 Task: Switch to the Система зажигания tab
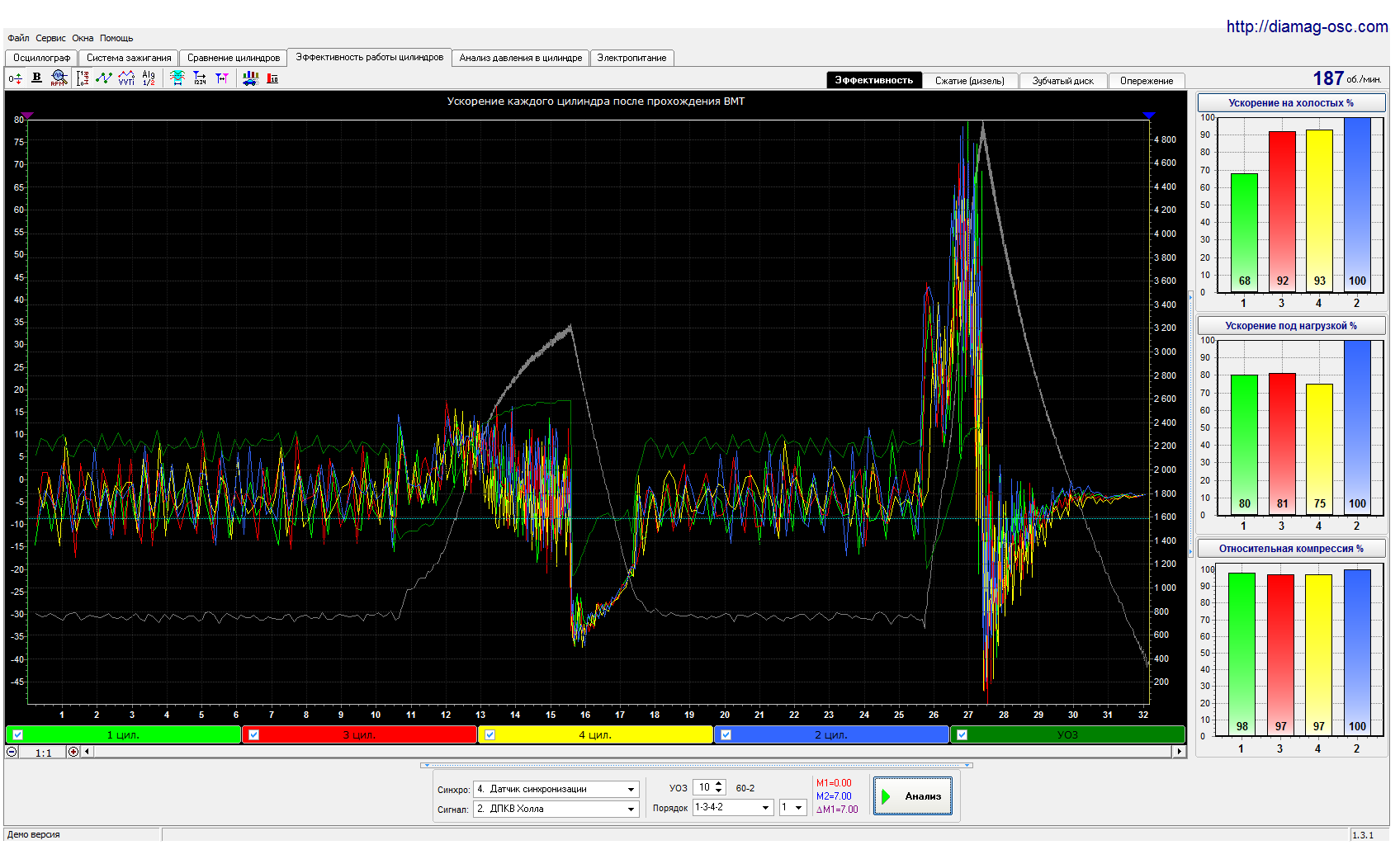click(129, 58)
